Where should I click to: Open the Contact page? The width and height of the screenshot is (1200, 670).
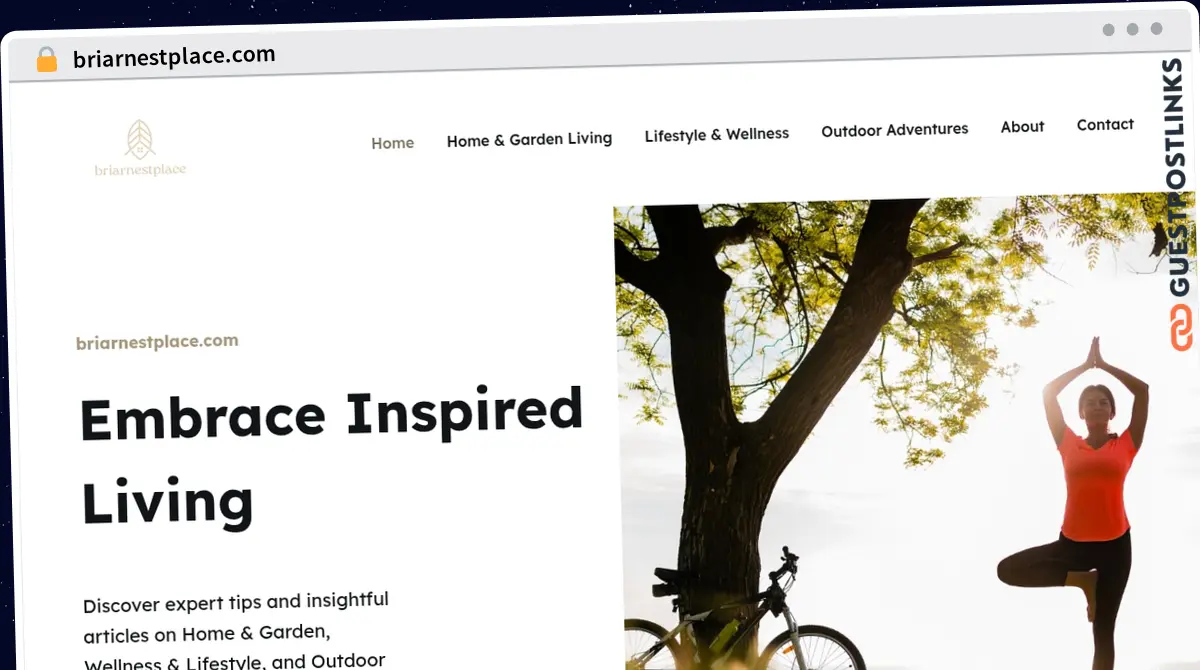pyautogui.click(x=1105, y=124)
